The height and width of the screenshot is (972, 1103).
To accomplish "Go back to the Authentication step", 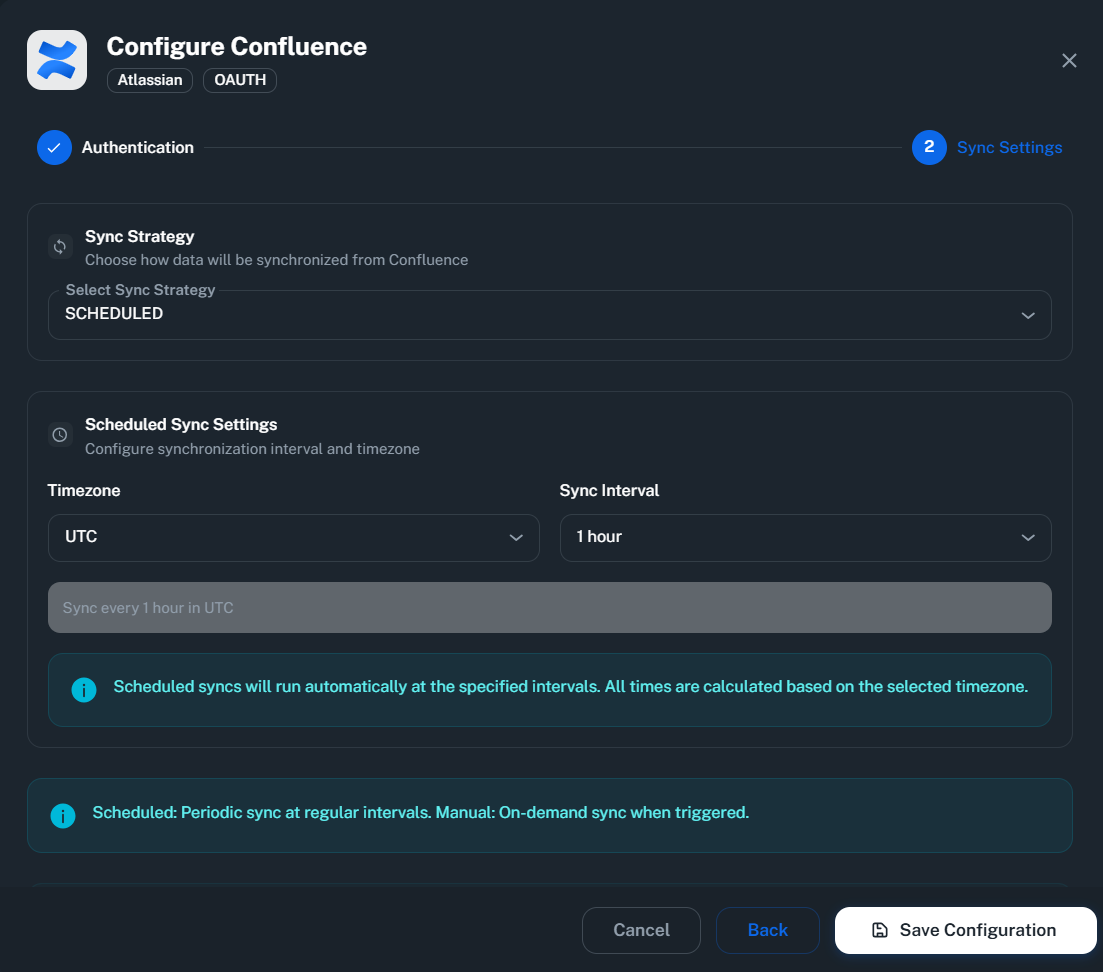I will [137, 147].
